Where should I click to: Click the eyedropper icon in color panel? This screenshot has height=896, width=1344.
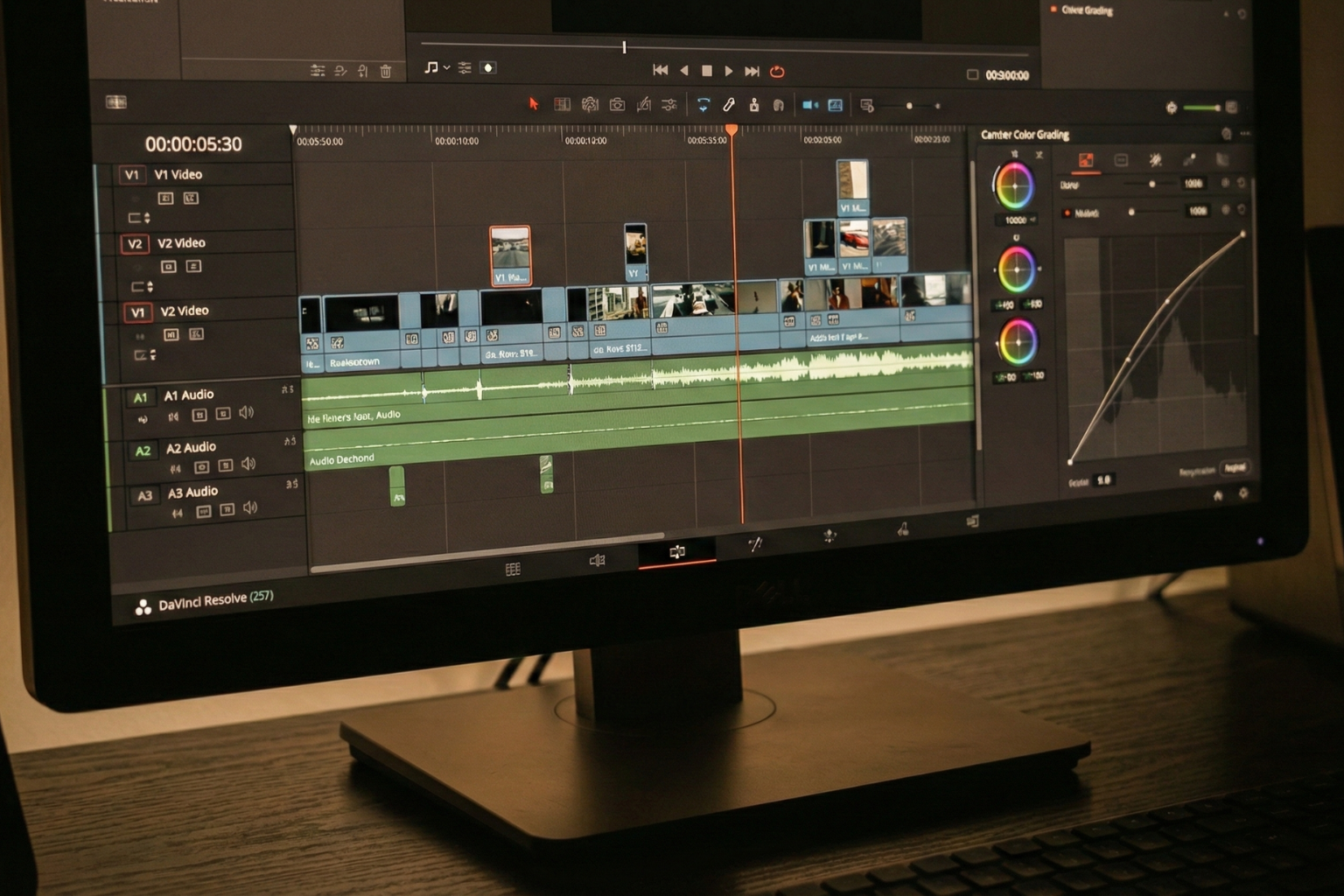coord(1188,159)
